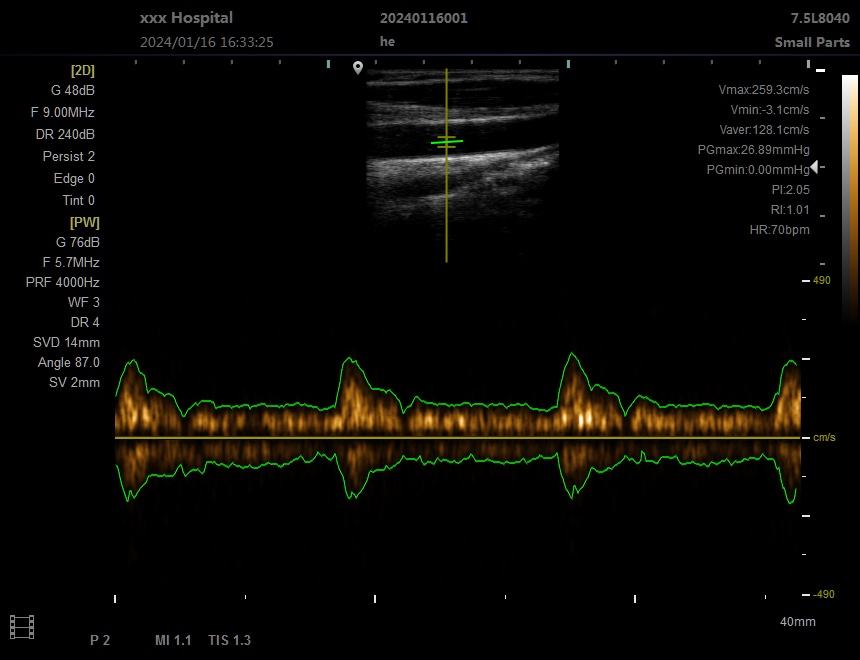The image size is (860, 660).
Task: Click the cm/s unit label
Action: (824, 437)
